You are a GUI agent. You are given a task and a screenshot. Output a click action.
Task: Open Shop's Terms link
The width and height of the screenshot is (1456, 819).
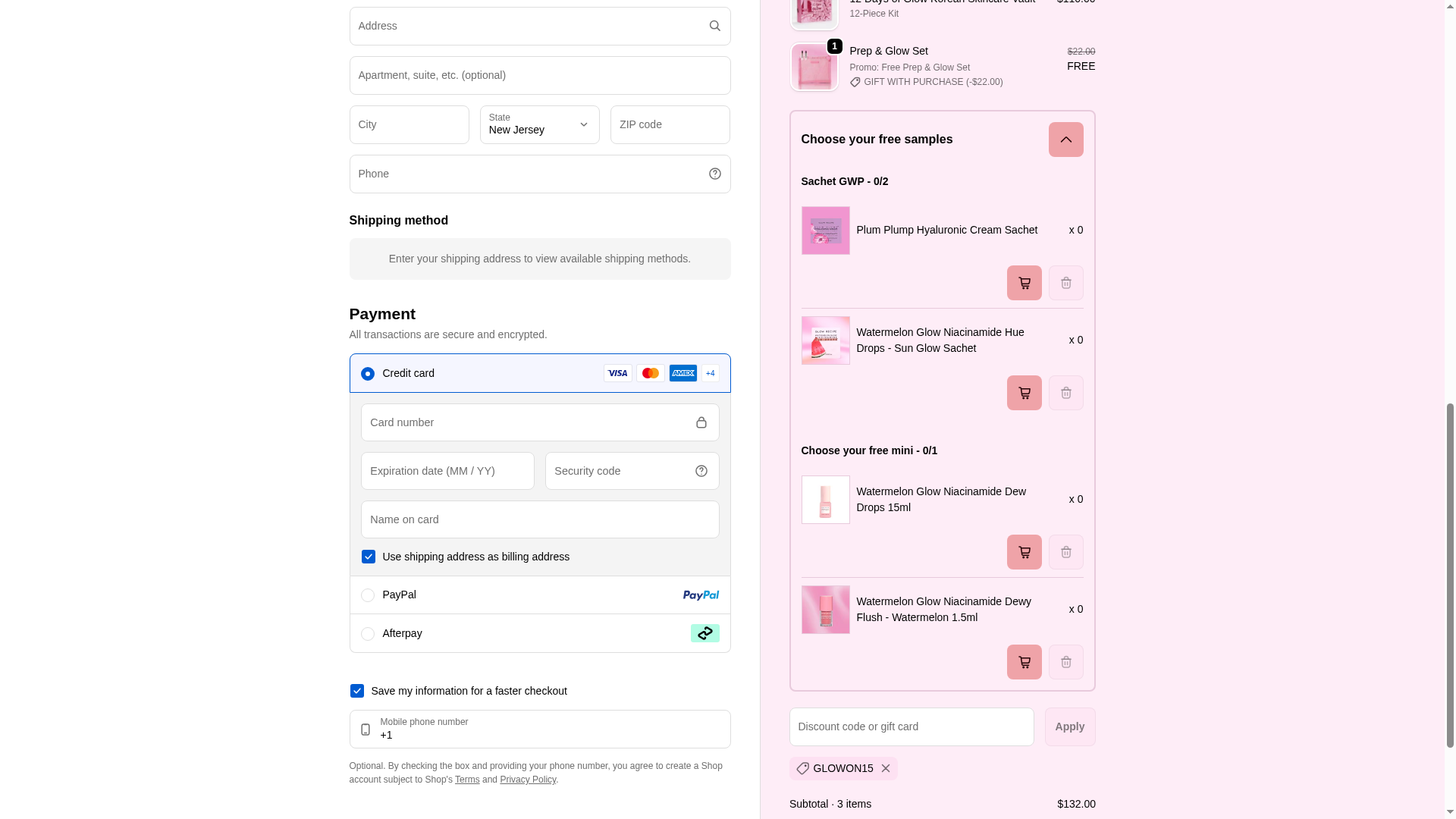pos(467,780)
